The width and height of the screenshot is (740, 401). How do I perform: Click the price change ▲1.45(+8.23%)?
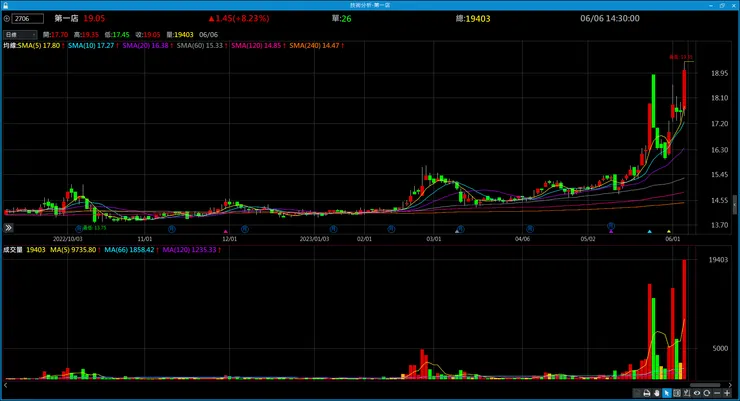[239, 18]
